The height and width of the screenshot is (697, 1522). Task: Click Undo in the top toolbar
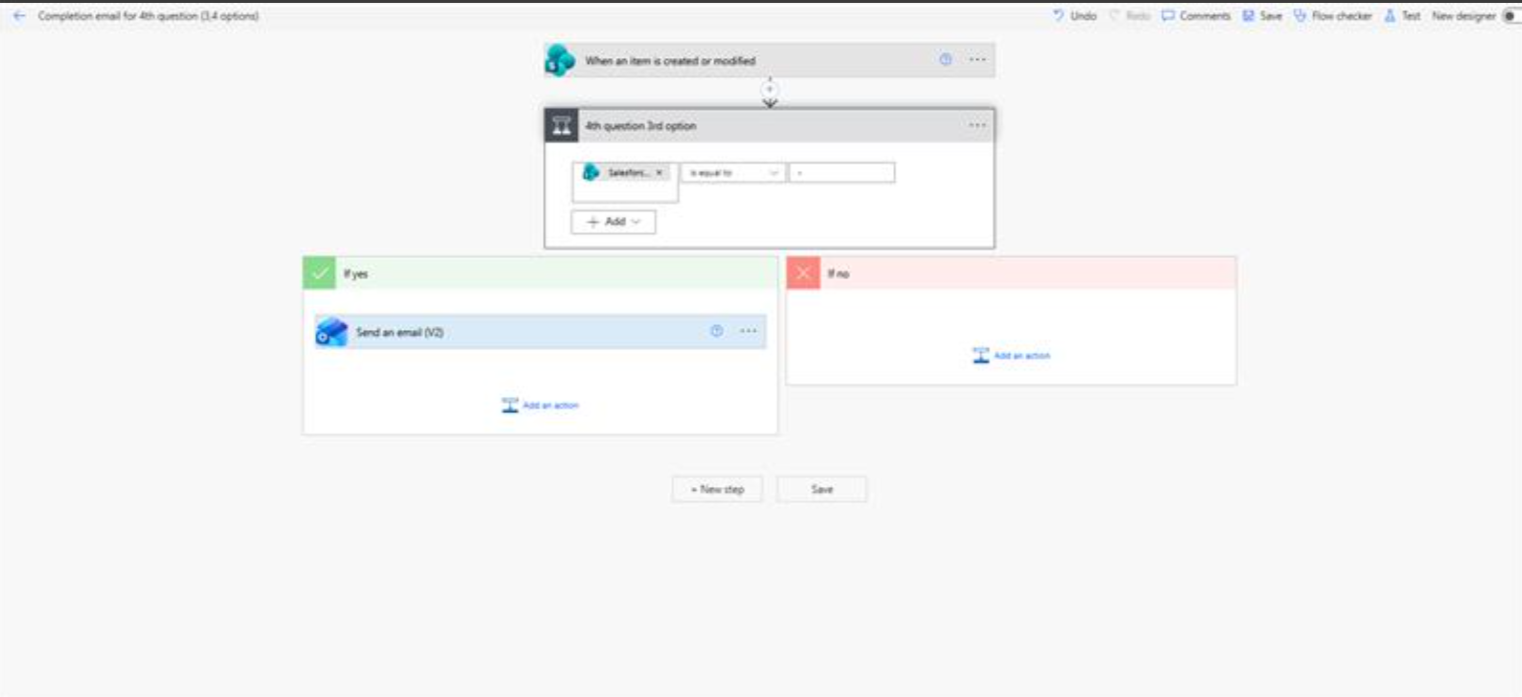click(1075, 16)
